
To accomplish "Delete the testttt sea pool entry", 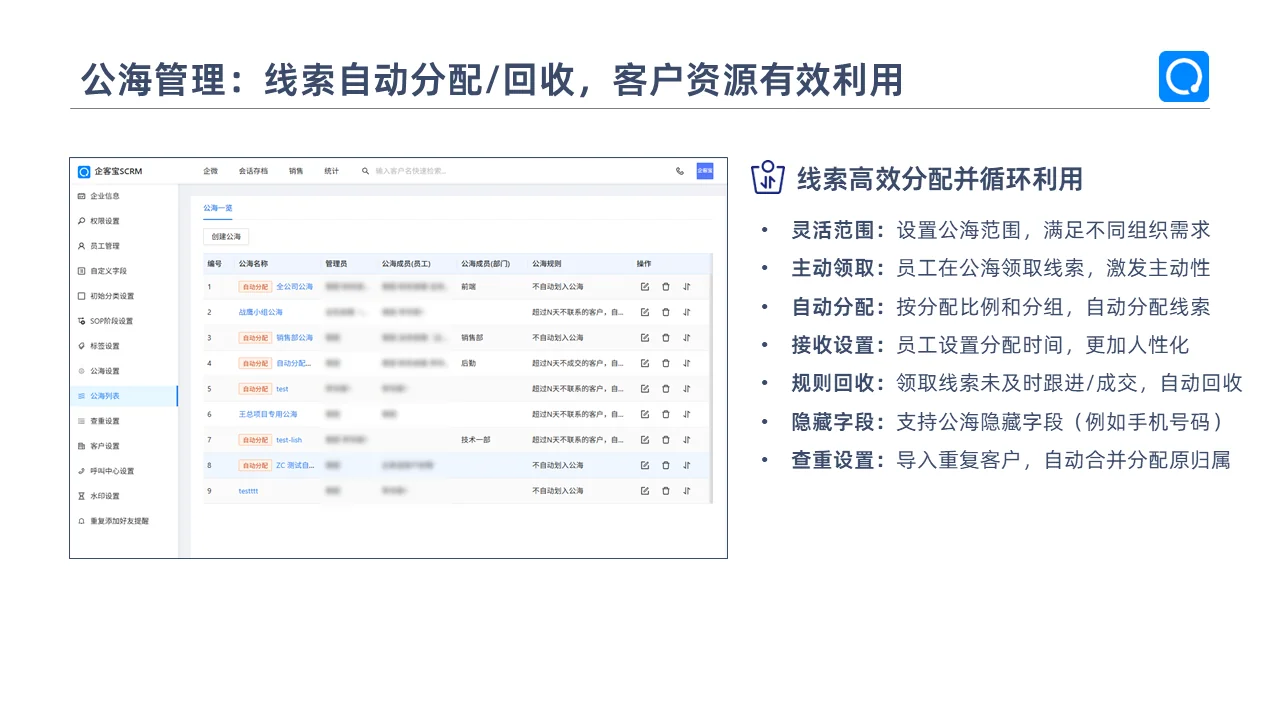I will click(x=666, y=491).
